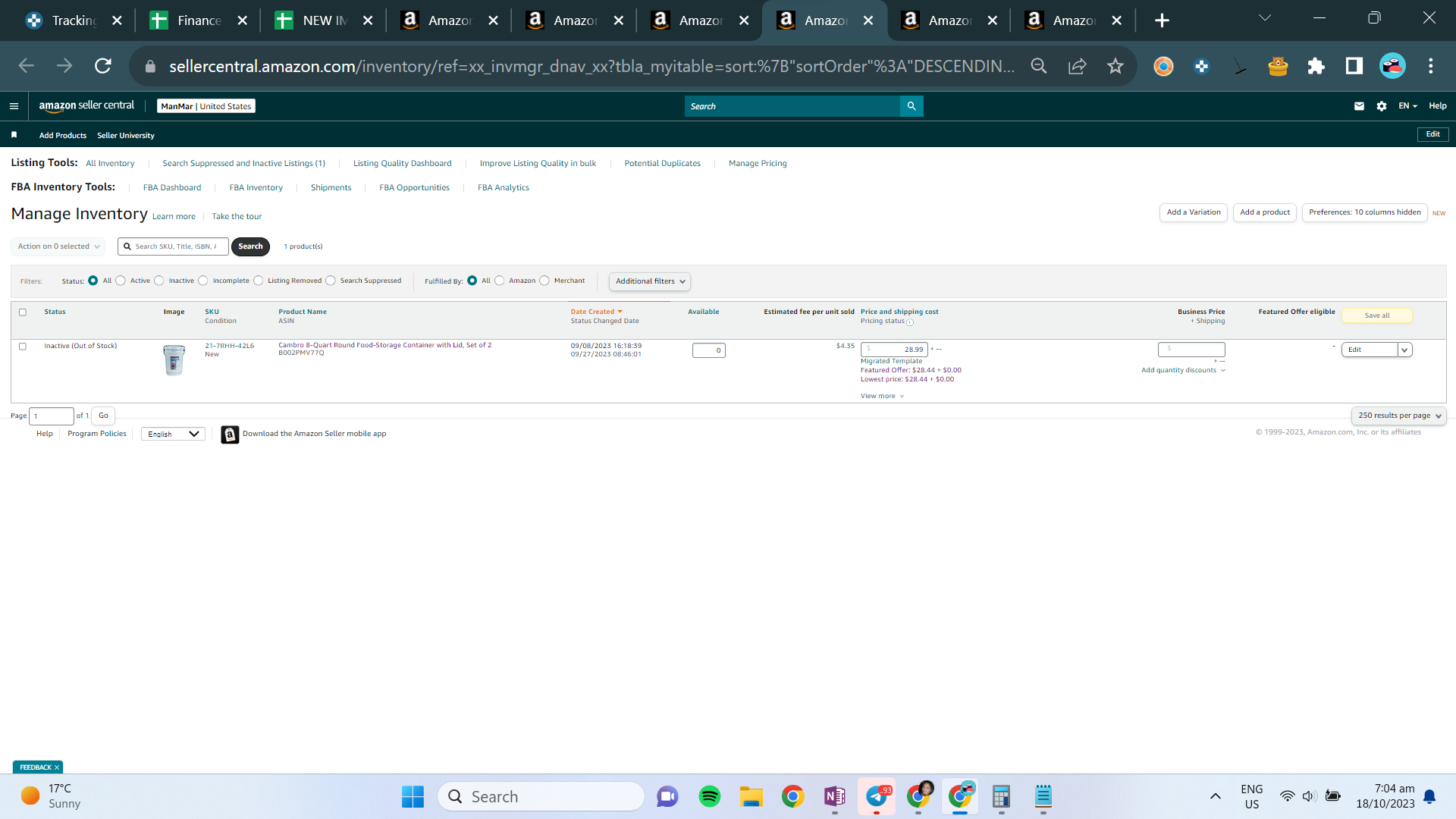Open a new browser tab
This screenshot has height=819, width=1456.
coord(1162,20)
